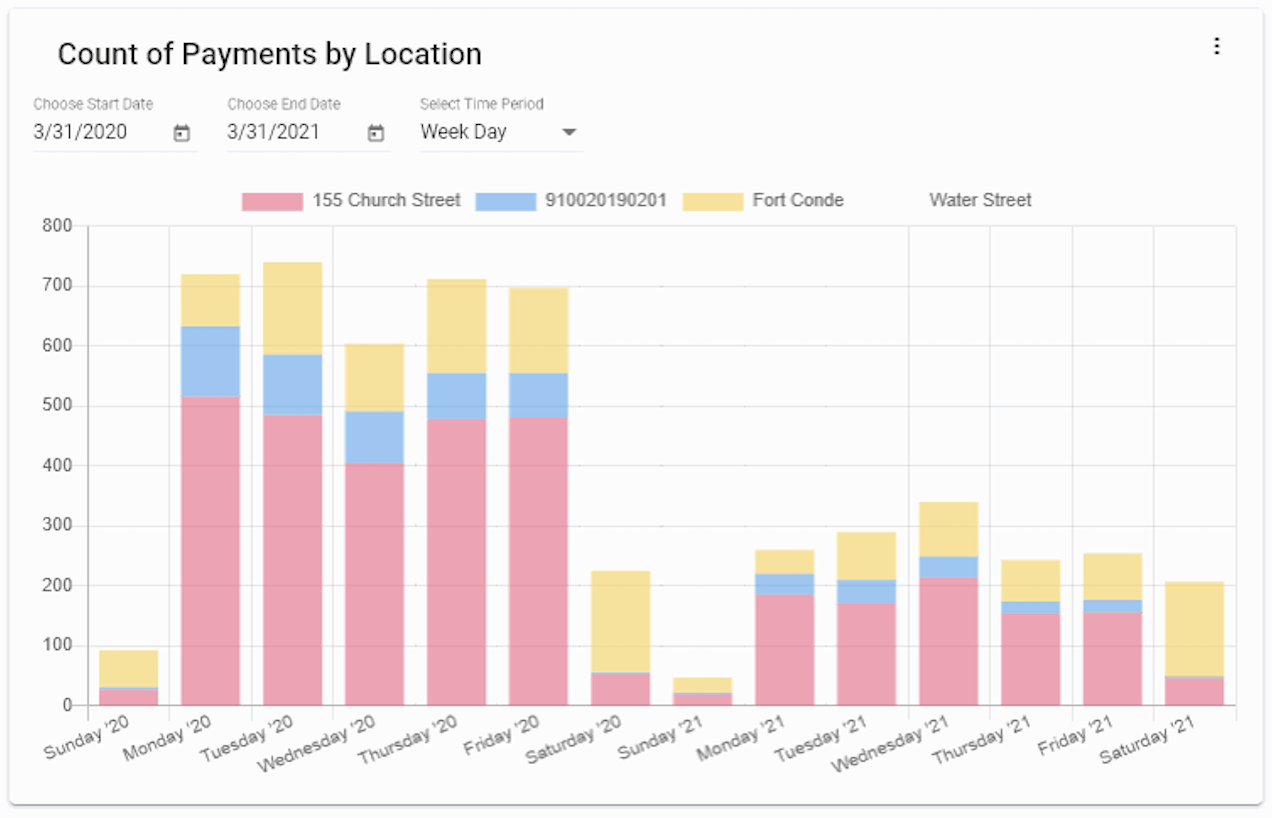Image resolution: width=1272 pixels, height=818 pixels.
Task: Open the three-dot chart options menu
Action: pos(1217,46)
